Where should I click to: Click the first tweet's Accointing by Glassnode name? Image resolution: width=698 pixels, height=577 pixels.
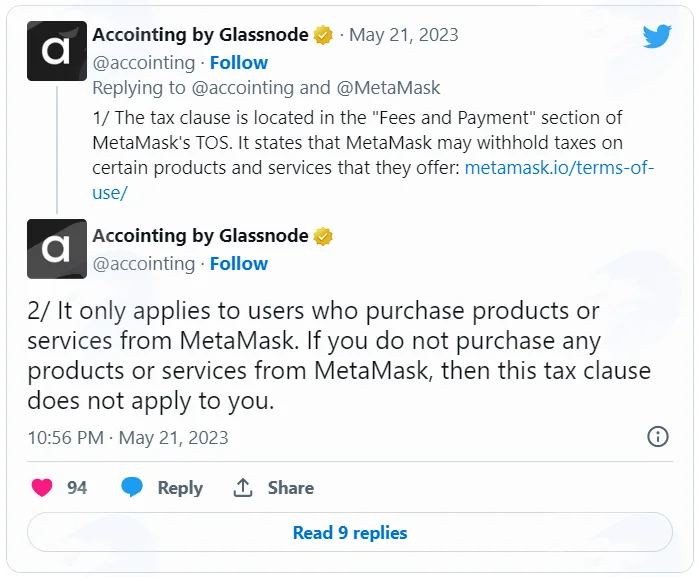click(x=200, y=35)
